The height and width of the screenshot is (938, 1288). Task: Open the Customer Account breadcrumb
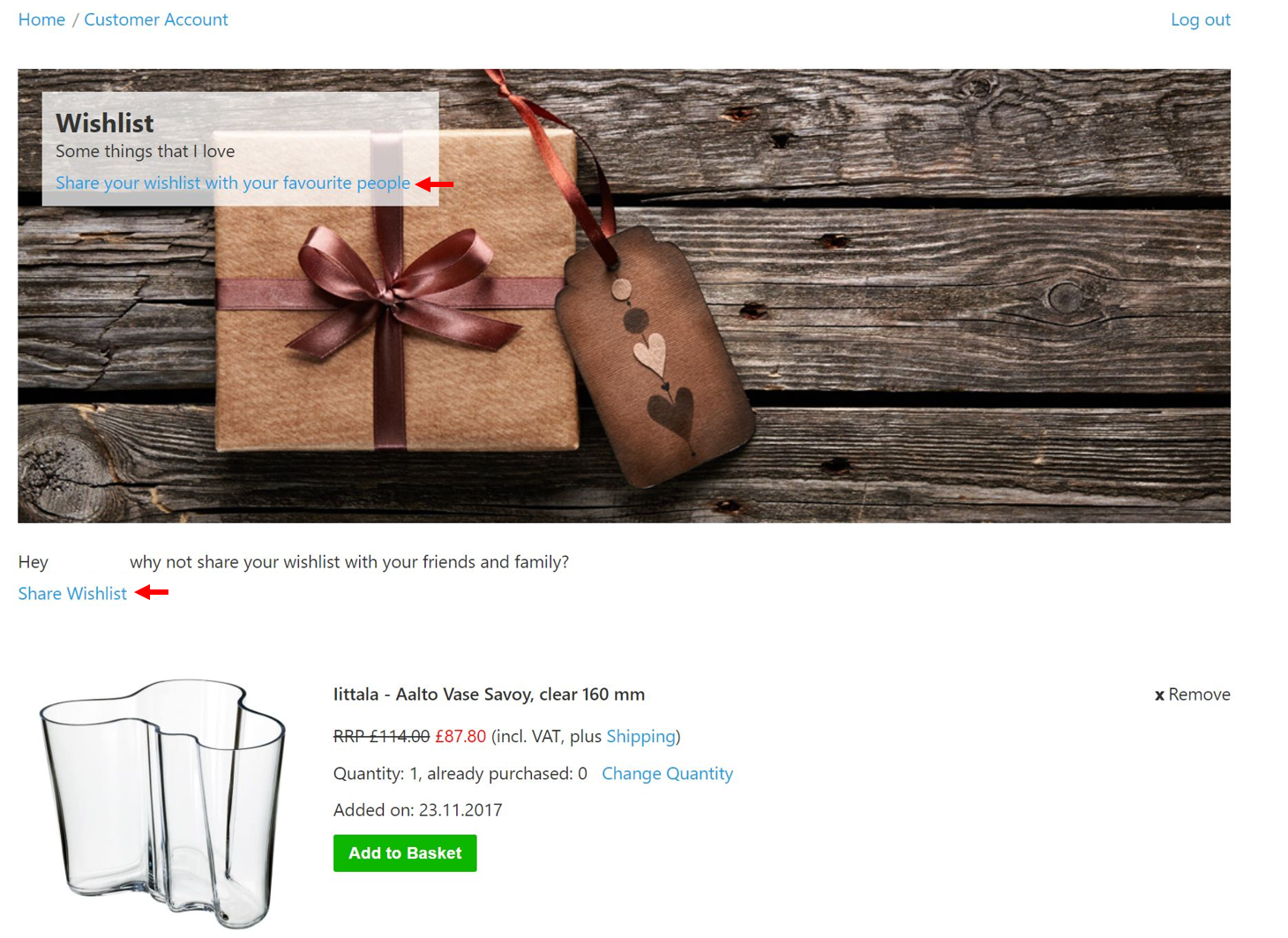click(x=155, y=19)
